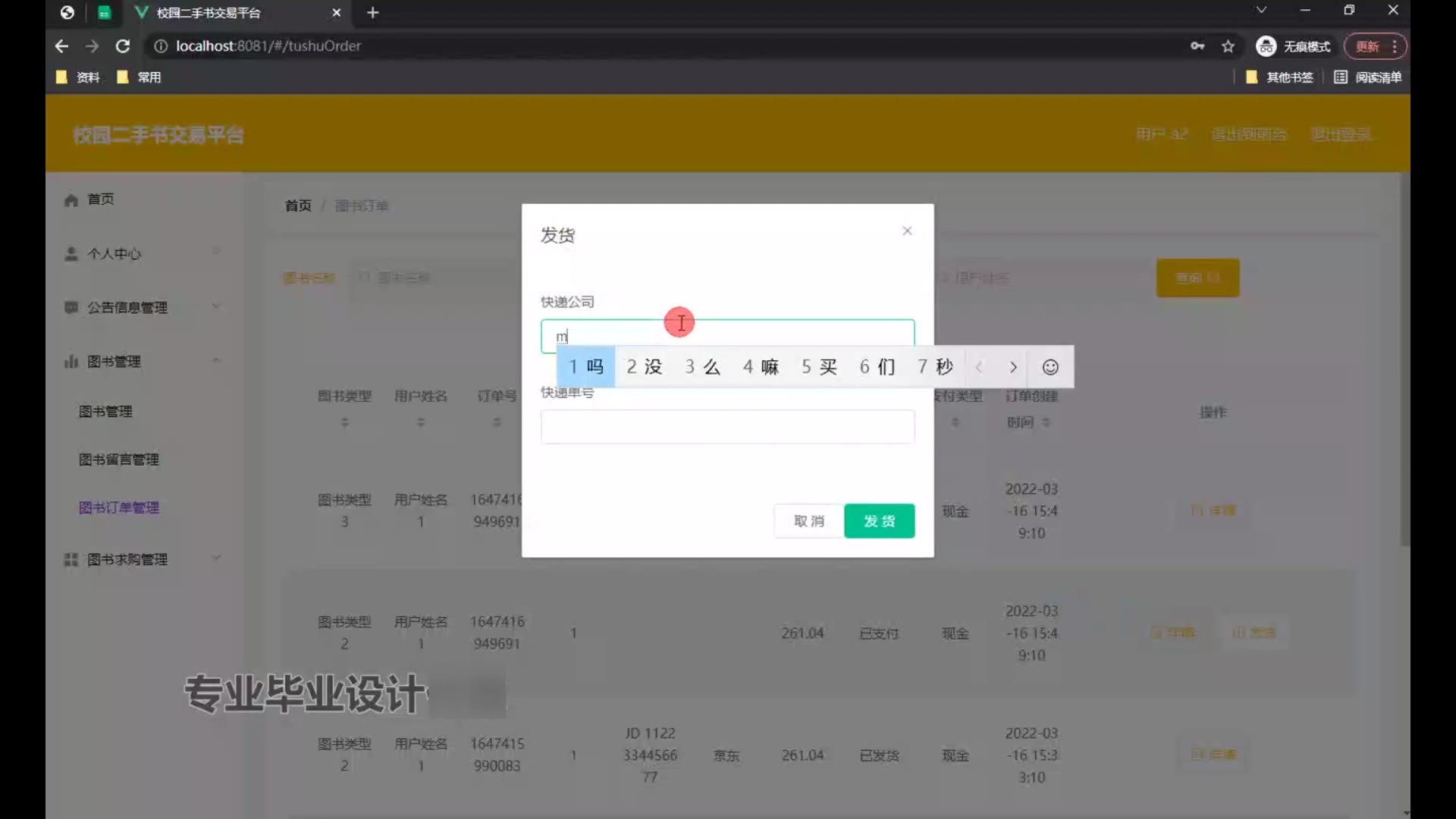The width and height of the screenshot is (1456, 819).
Task: Click the browser reload icon
Action: pyautogui.click(x=122, y=46)
